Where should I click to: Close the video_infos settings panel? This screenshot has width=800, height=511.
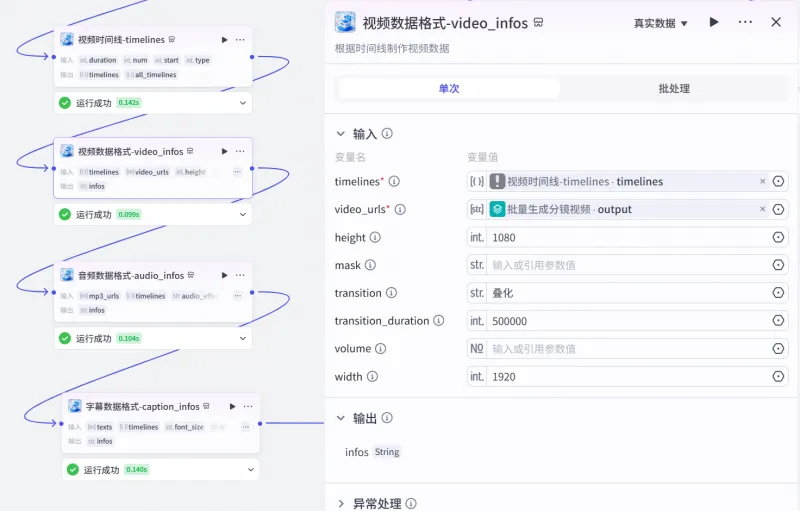[776, 22]
